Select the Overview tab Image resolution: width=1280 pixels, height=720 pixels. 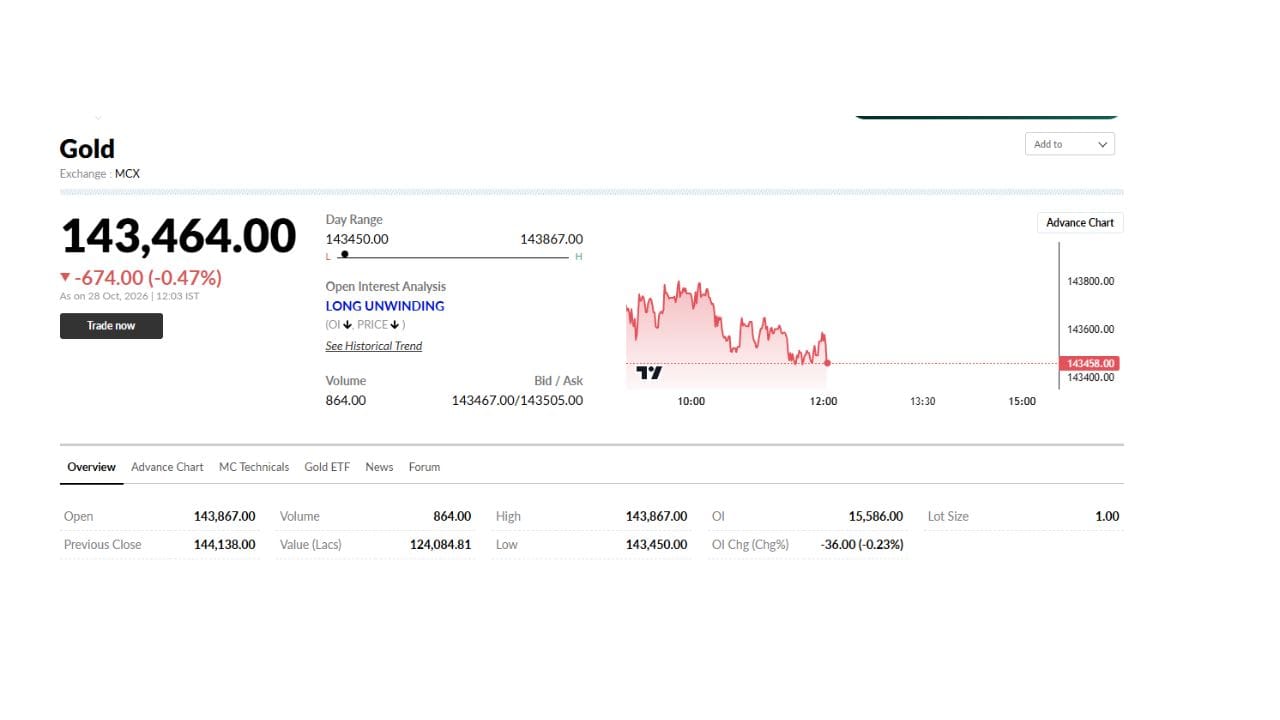pyautogui.click(x=91, y=467)
